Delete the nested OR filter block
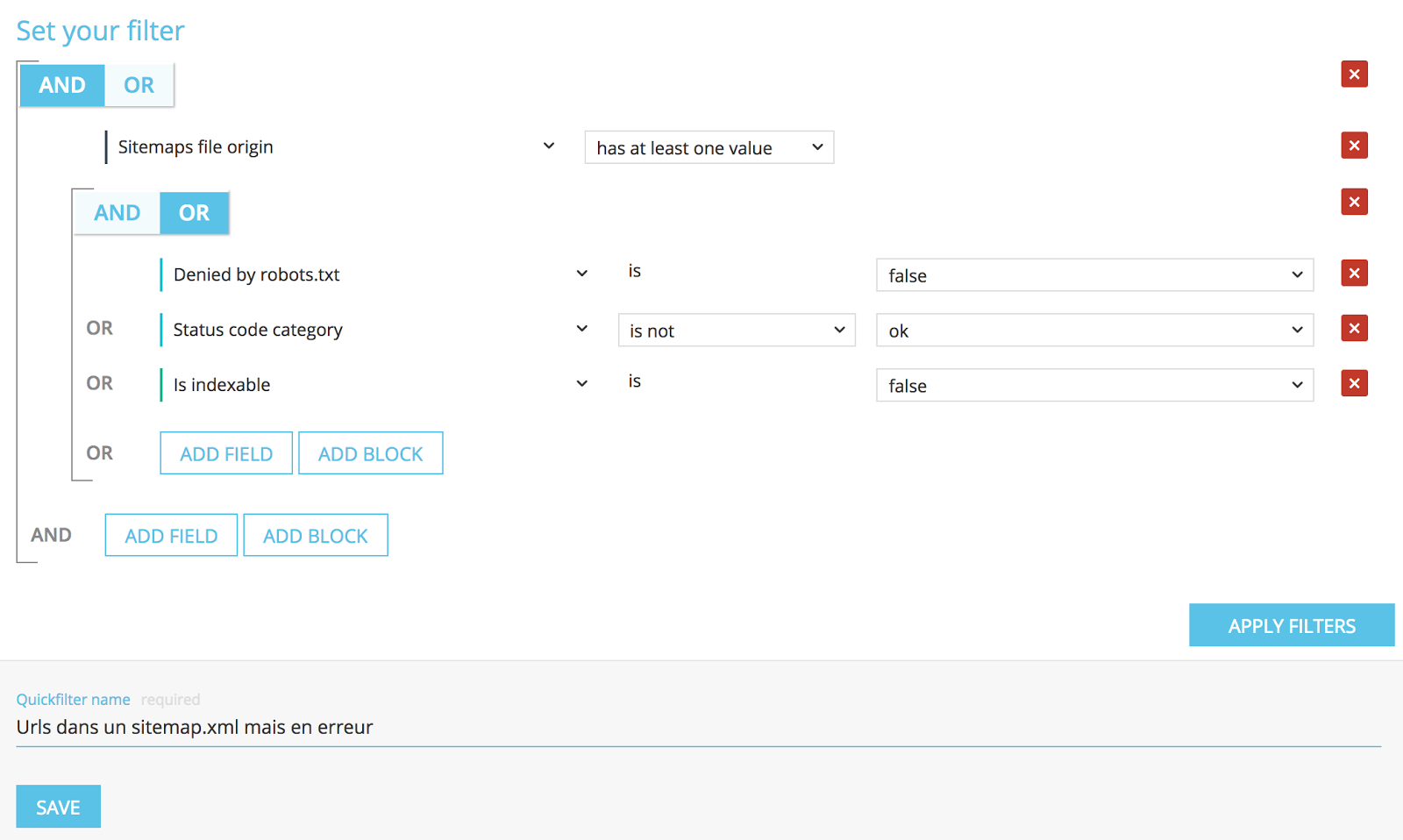 (x=1354, y=203)
